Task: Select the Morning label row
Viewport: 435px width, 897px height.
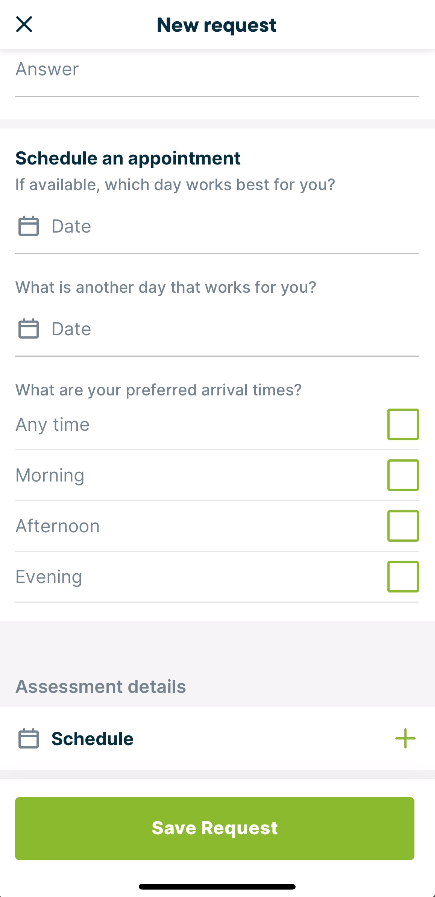Action: point(217,475)
